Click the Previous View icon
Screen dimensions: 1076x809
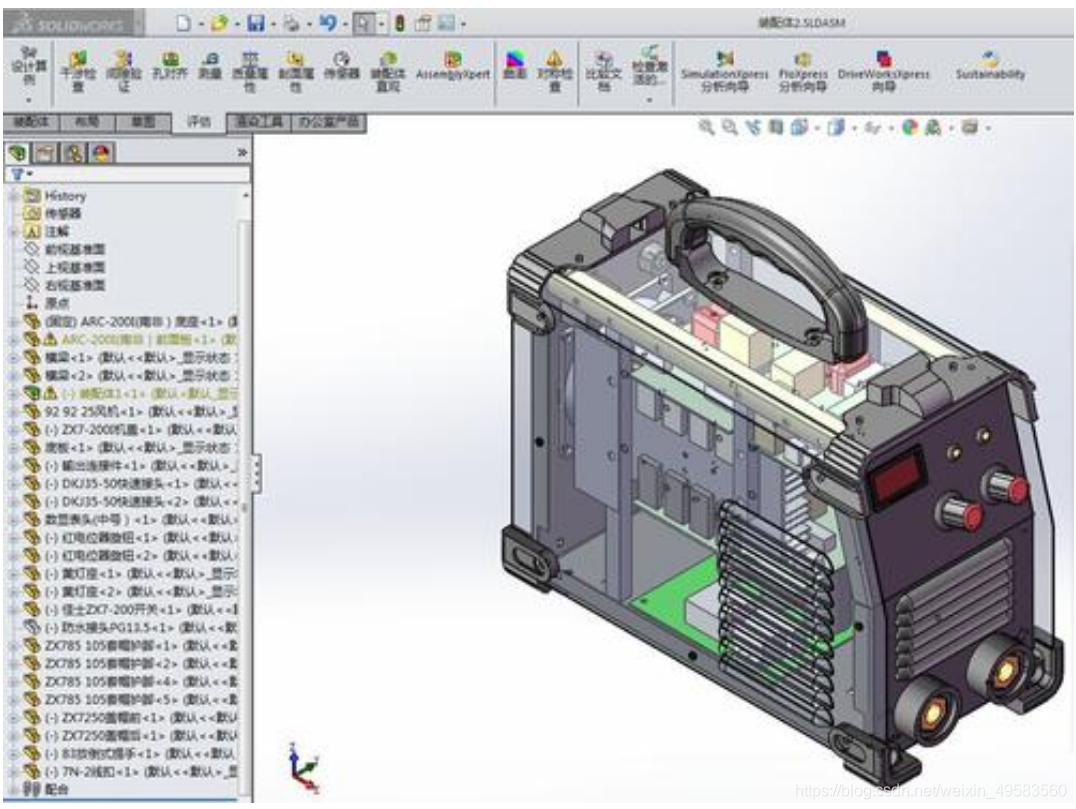(x=753, y=127)
